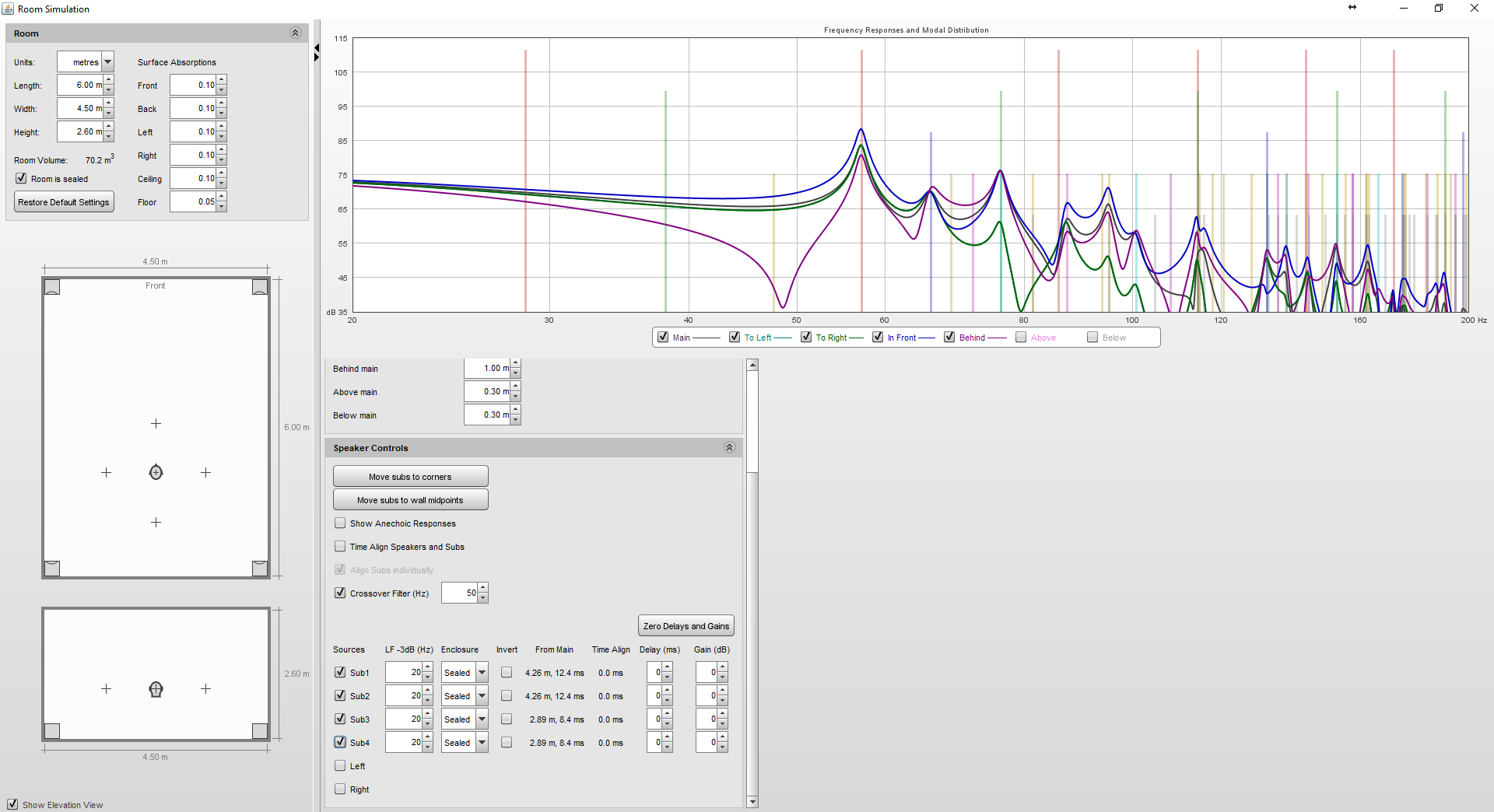This screenshot has height=812, width=1494.
Task: Toggle Room is sealed checkbox
Action: (x=21, y=178)
